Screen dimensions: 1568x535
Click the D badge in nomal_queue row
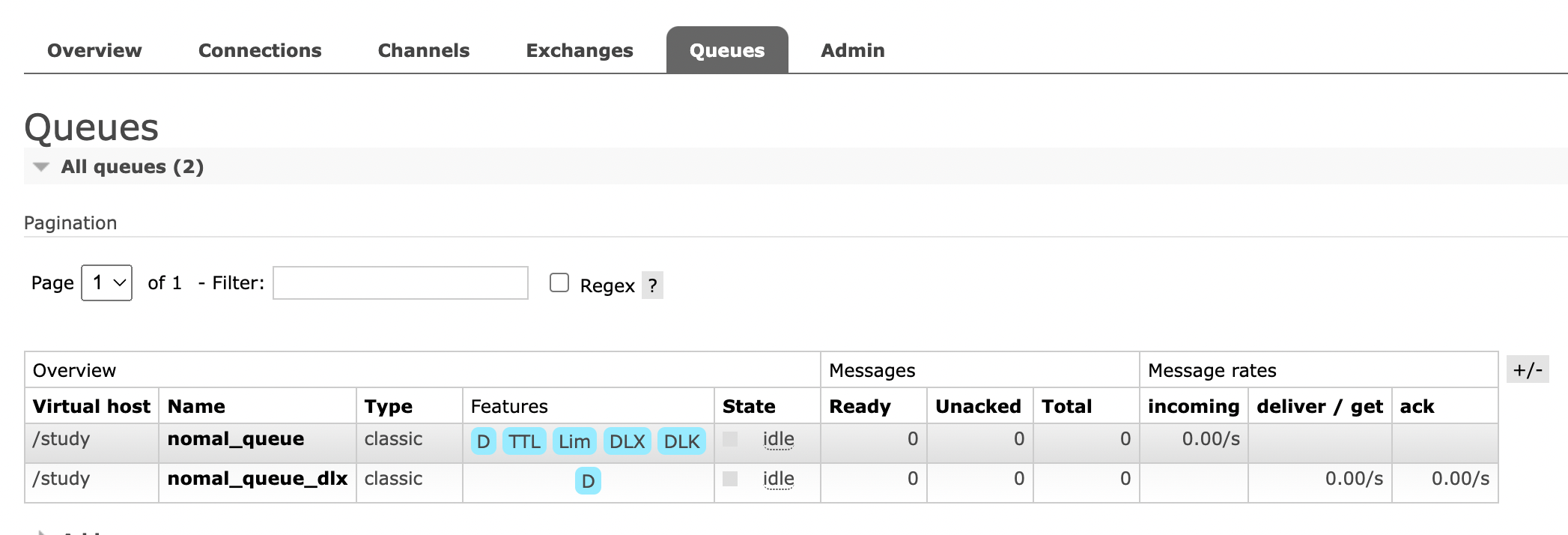[x=483, y=441]
